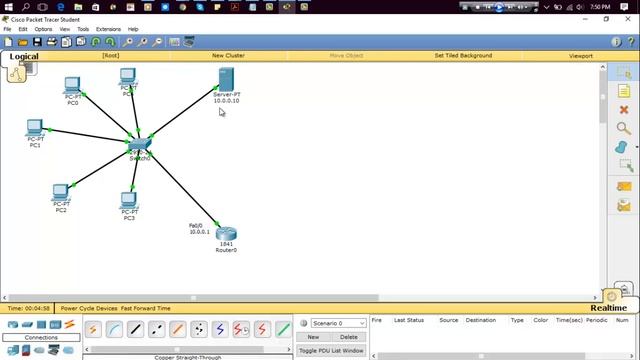The height and width of the screenshot is (360, 640).
Task: Open the Options menu
Action: tap(43, 29)
